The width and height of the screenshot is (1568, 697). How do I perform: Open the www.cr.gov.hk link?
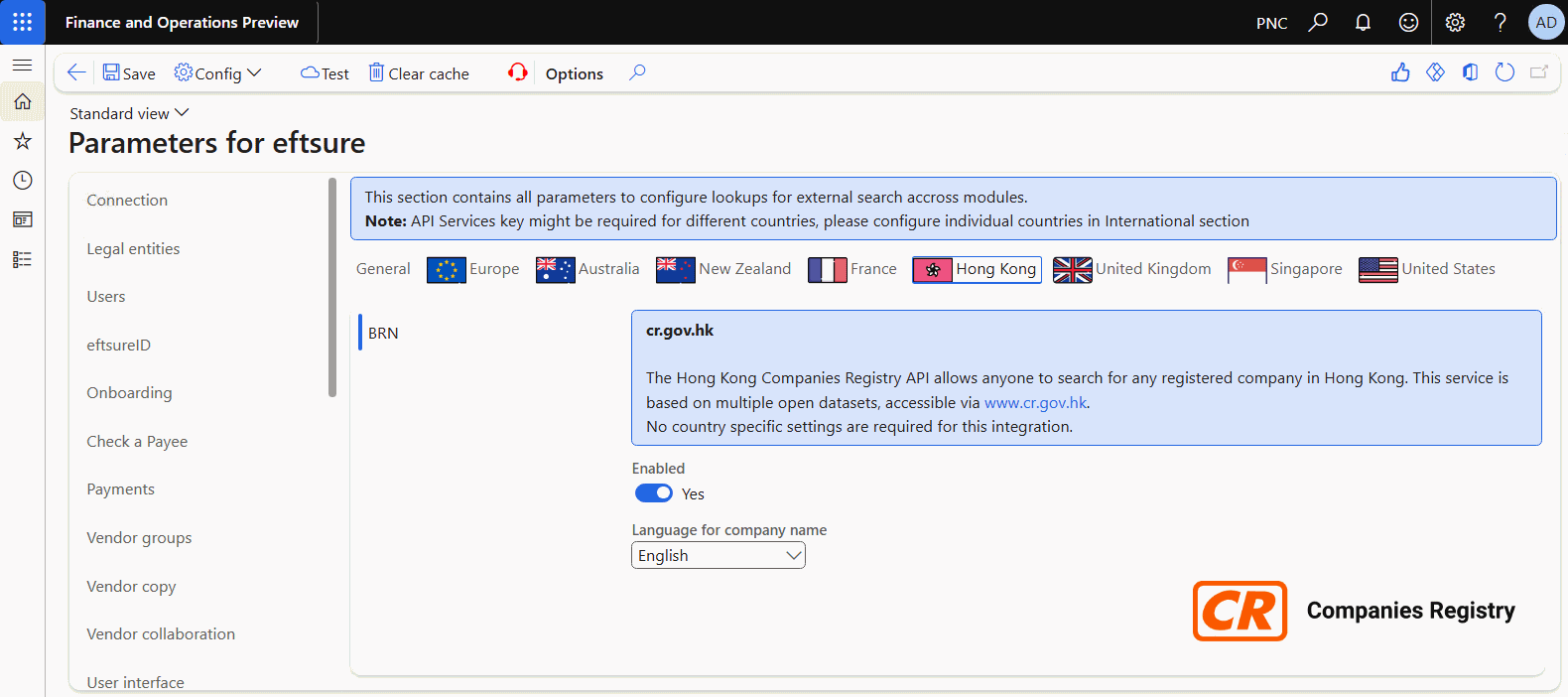(x=1036, y=402)
